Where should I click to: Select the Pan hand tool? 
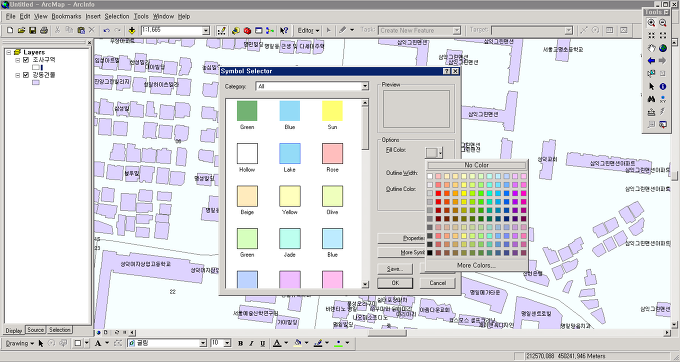click(651, 48)
